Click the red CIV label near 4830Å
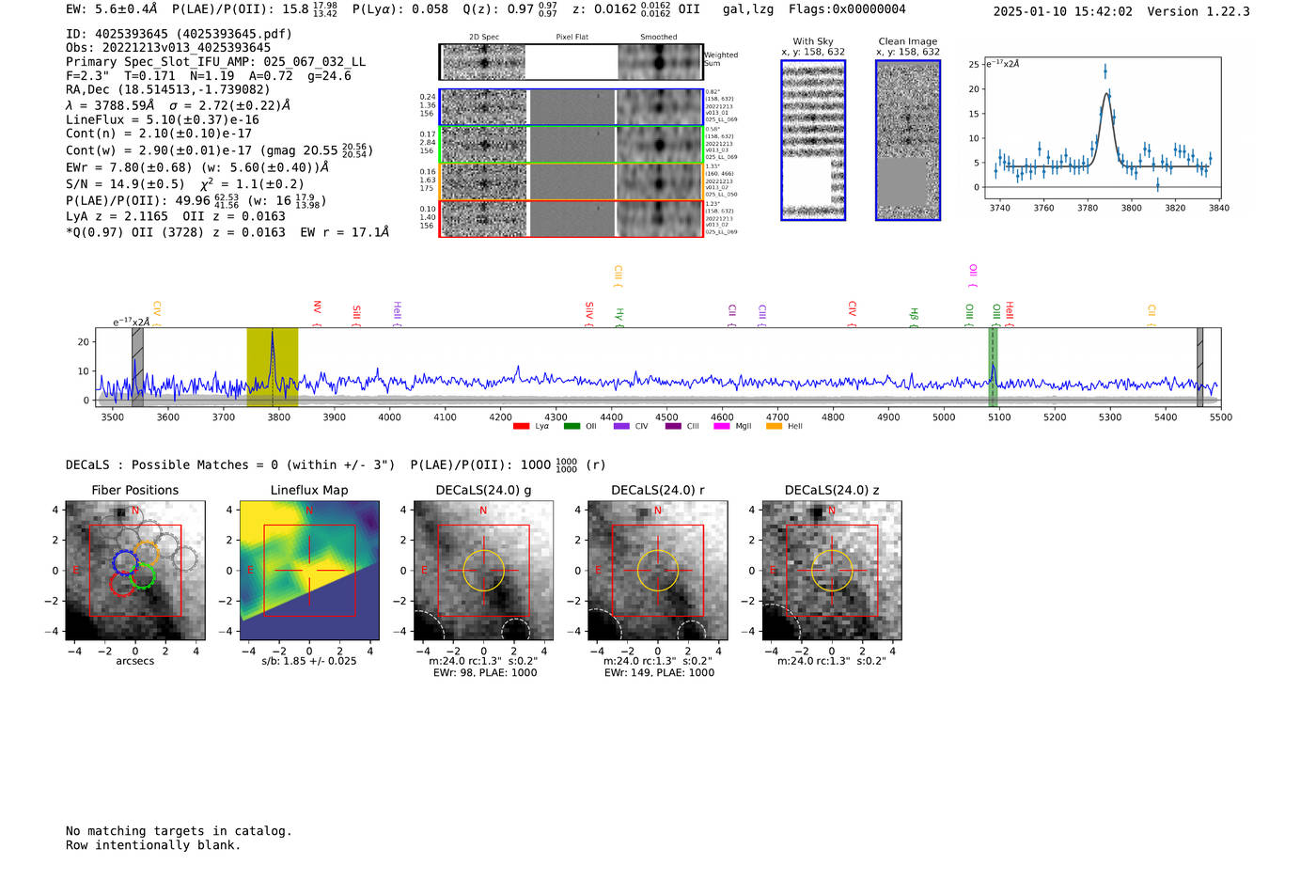This screenshot has width=1316, height=896. 853,314
